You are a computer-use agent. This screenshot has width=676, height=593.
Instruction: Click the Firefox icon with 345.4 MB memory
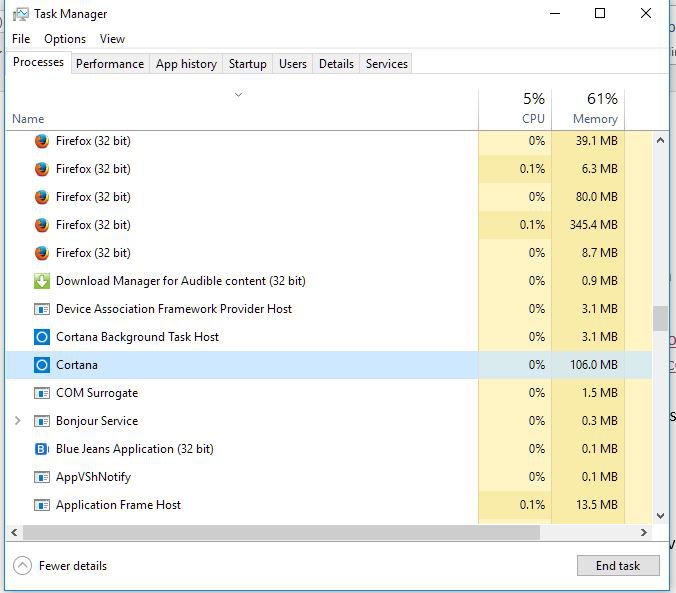42,225
